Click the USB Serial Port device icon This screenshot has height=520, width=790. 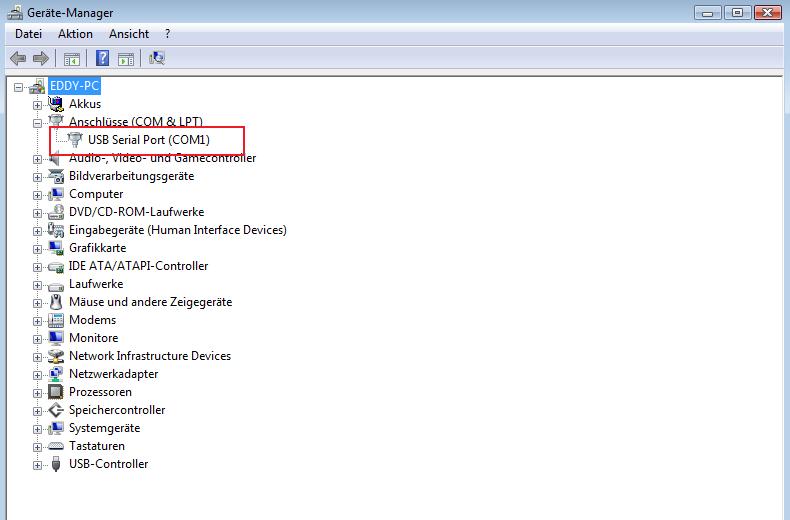[75, 140]
